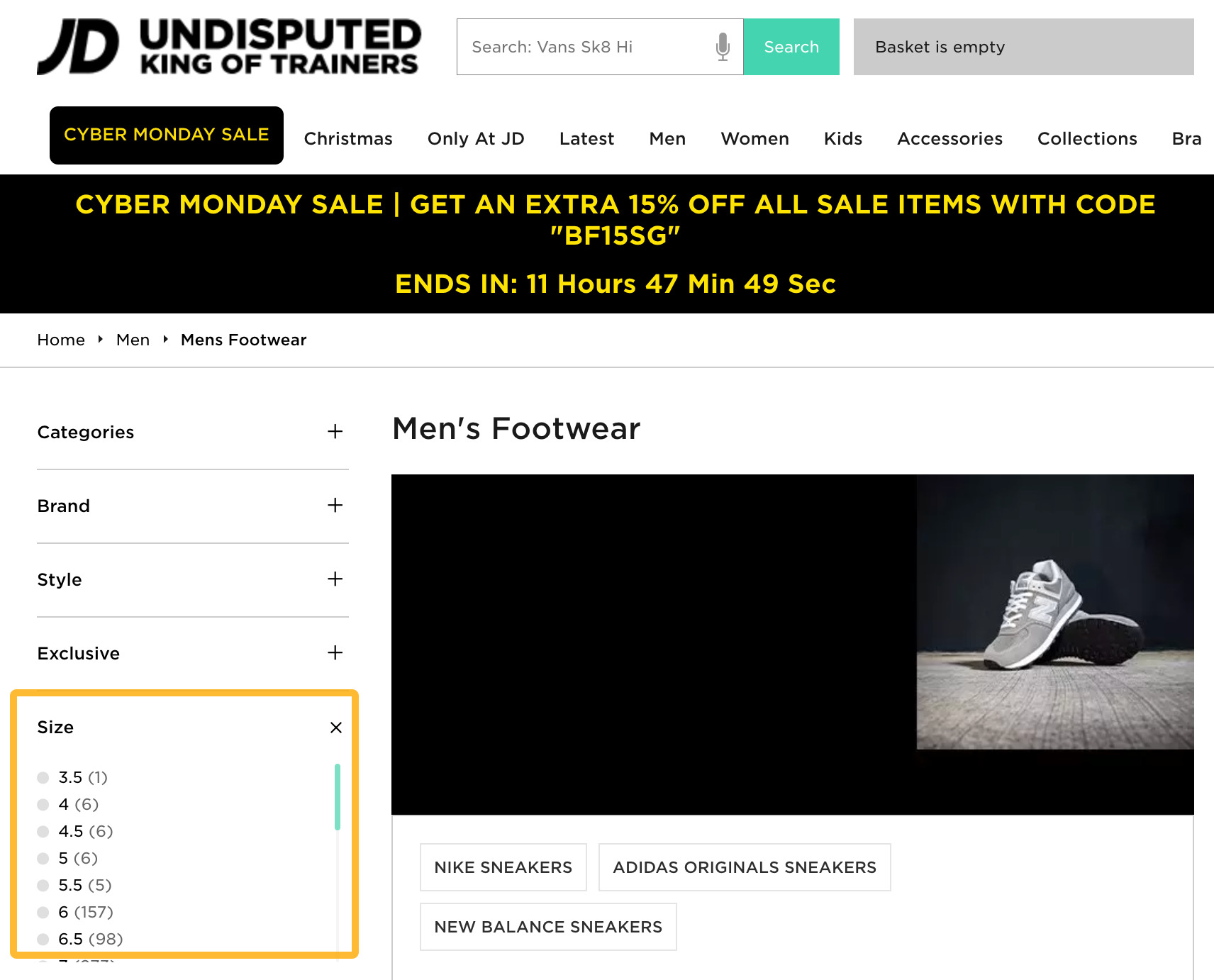Open the Kids category menu
This screenshot has width=1214, height=980.
pos(842,138)
